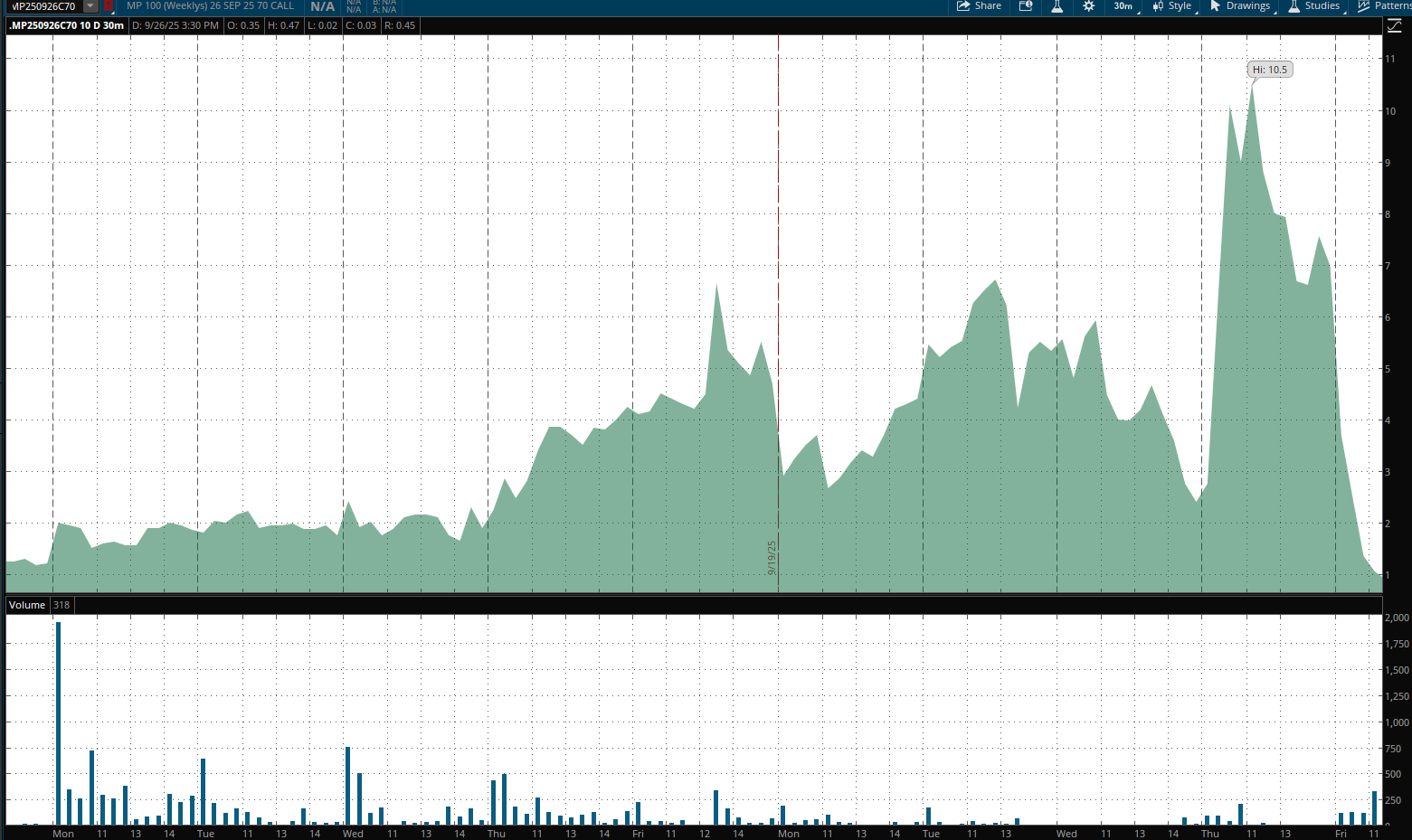Click the flask icon next to Share
Image resolution: width=1412 pixels, height=840 pixels.
(1057, 6)
